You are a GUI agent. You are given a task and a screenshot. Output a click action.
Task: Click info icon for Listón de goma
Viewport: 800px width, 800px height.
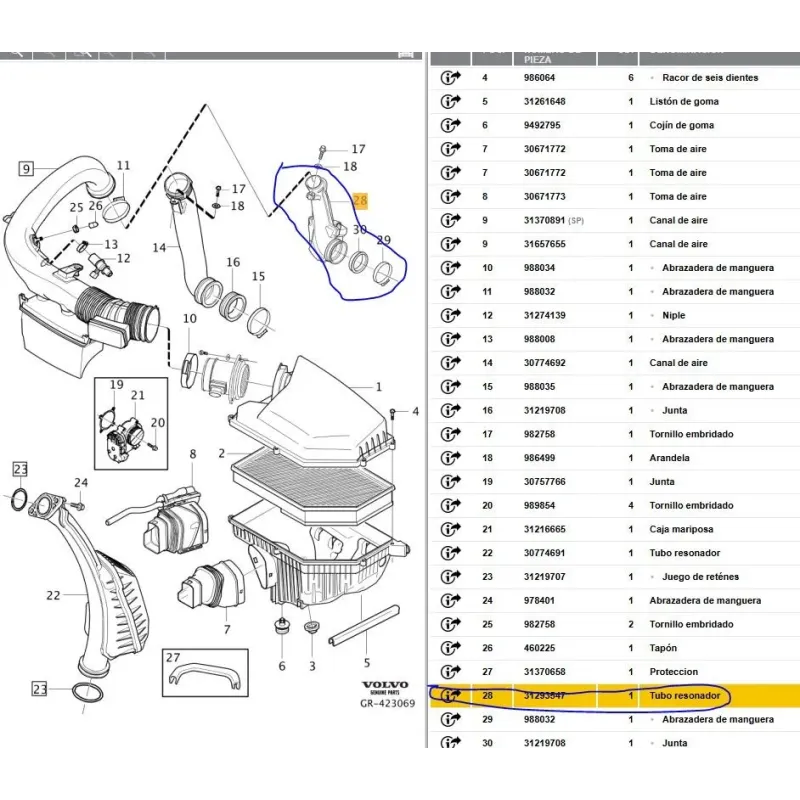[449, 101]
